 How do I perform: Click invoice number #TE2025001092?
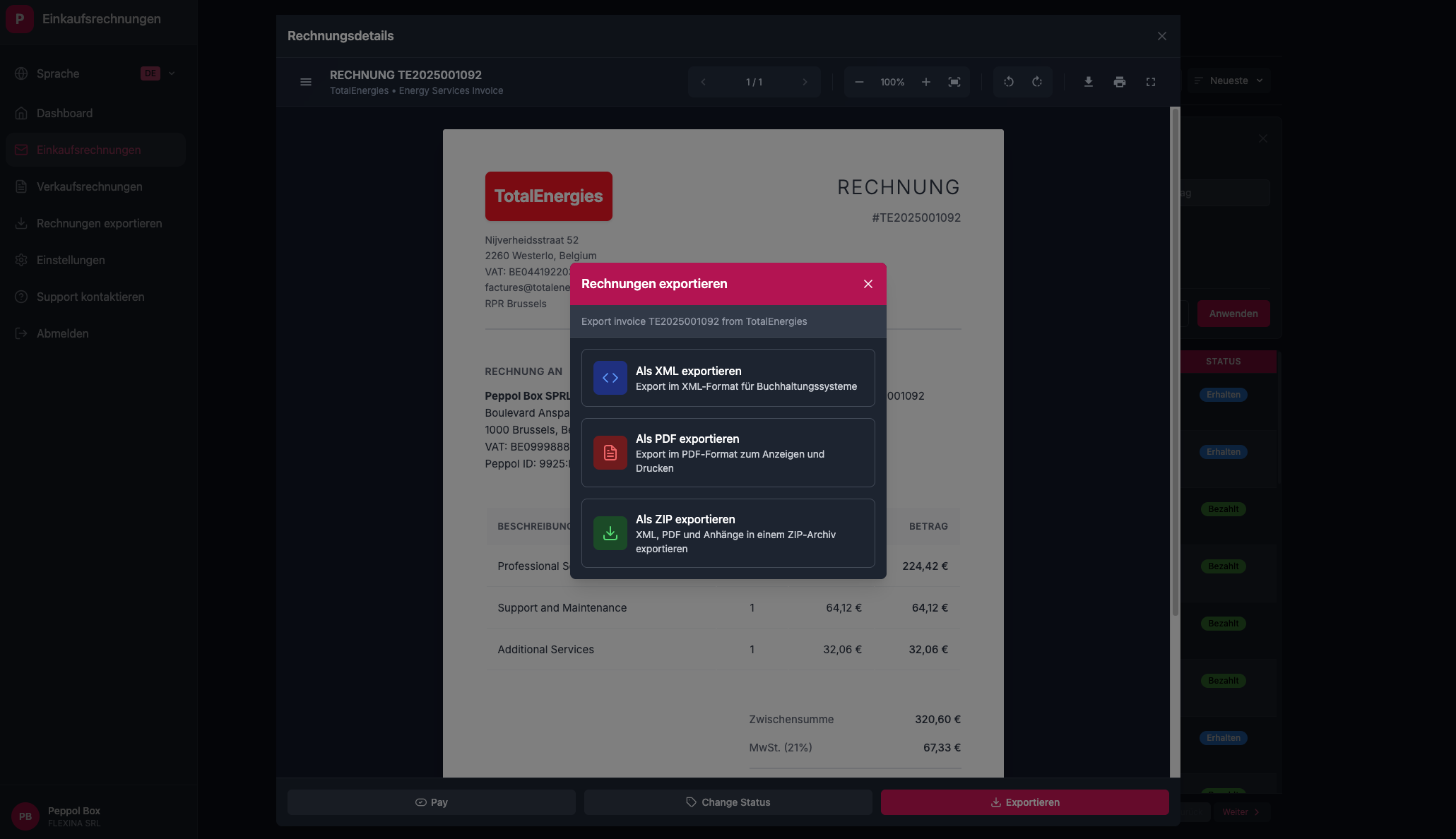(x=916, y=218)
